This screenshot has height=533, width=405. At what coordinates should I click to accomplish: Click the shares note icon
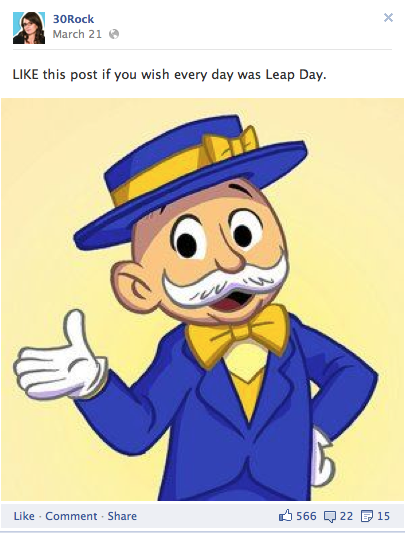click(367, 516)
